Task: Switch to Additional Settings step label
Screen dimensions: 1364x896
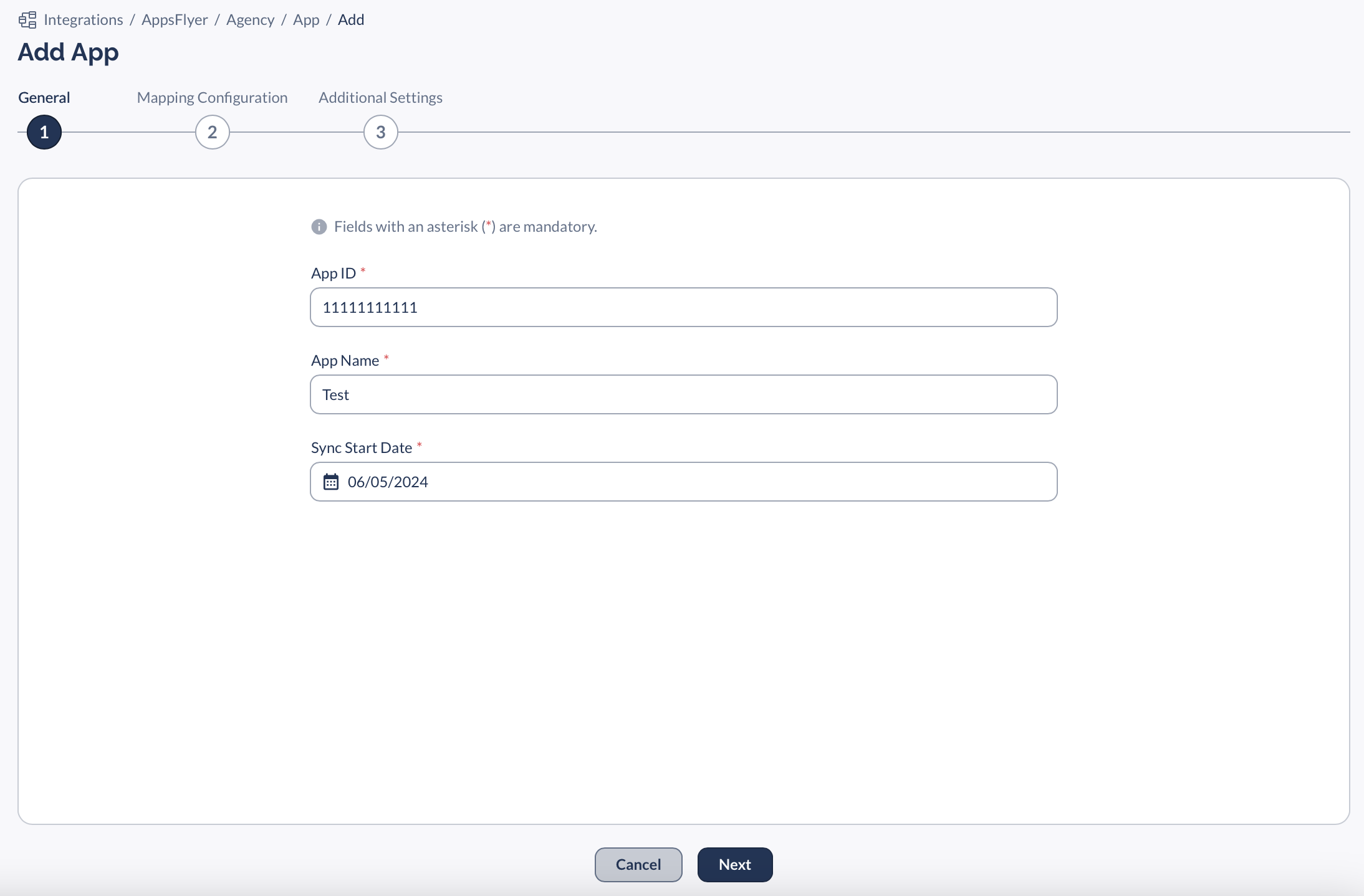Action: [380, 98]
